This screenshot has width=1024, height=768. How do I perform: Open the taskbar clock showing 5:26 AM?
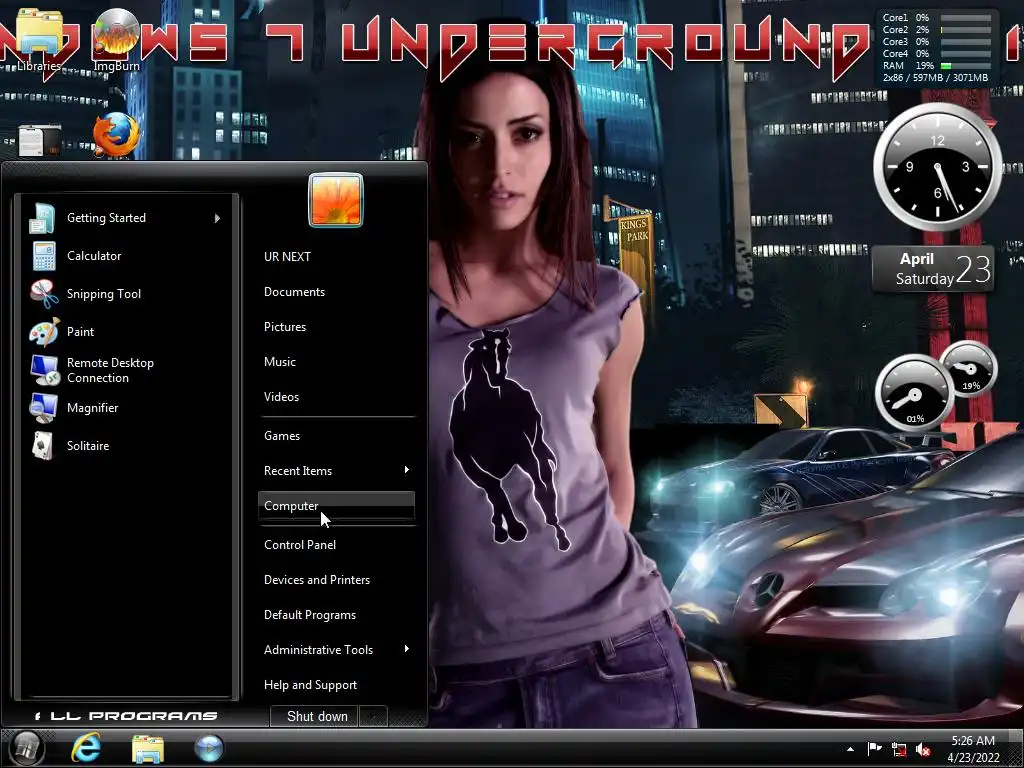[973, 749]
